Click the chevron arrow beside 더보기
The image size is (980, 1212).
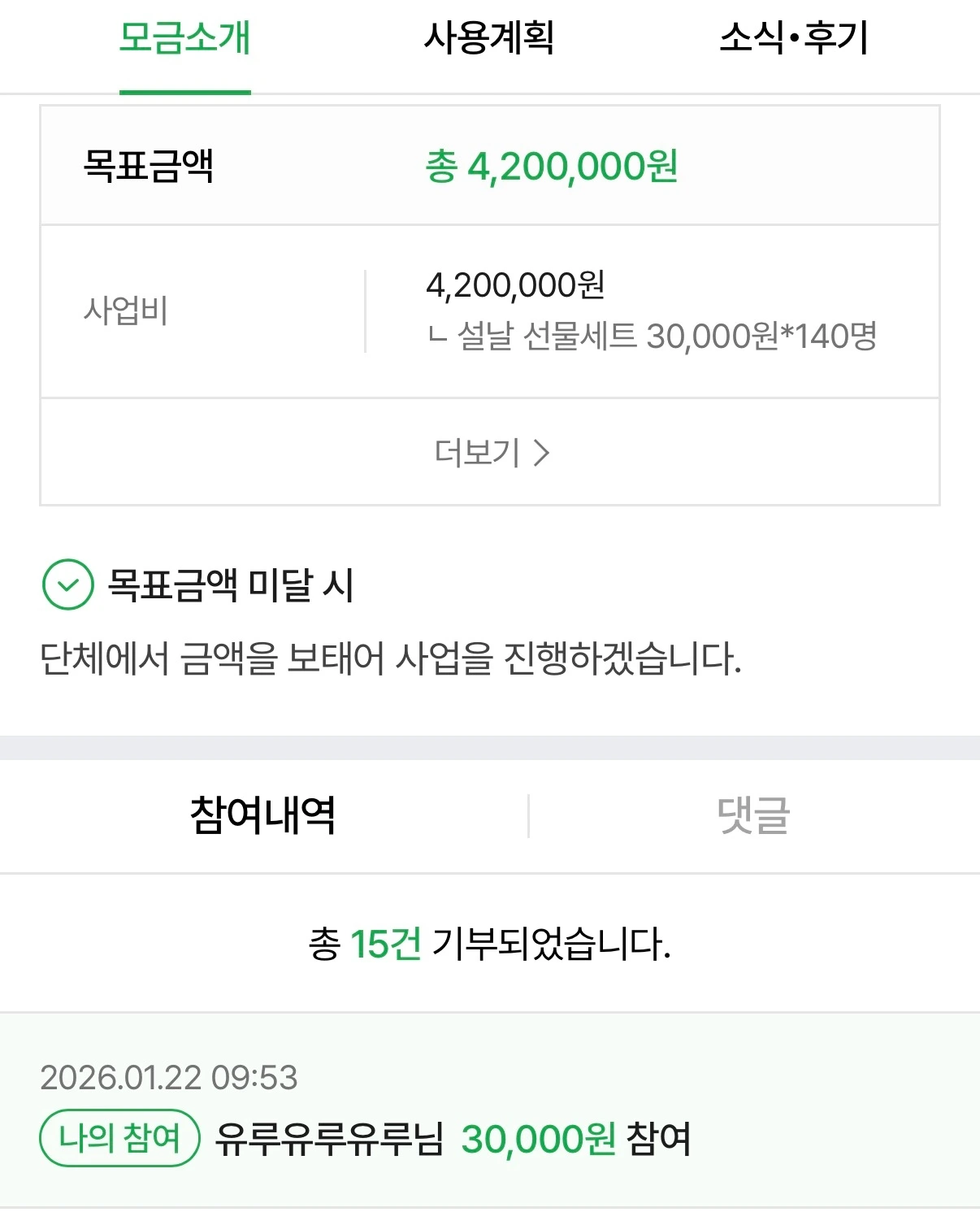[x=542, y=453]
